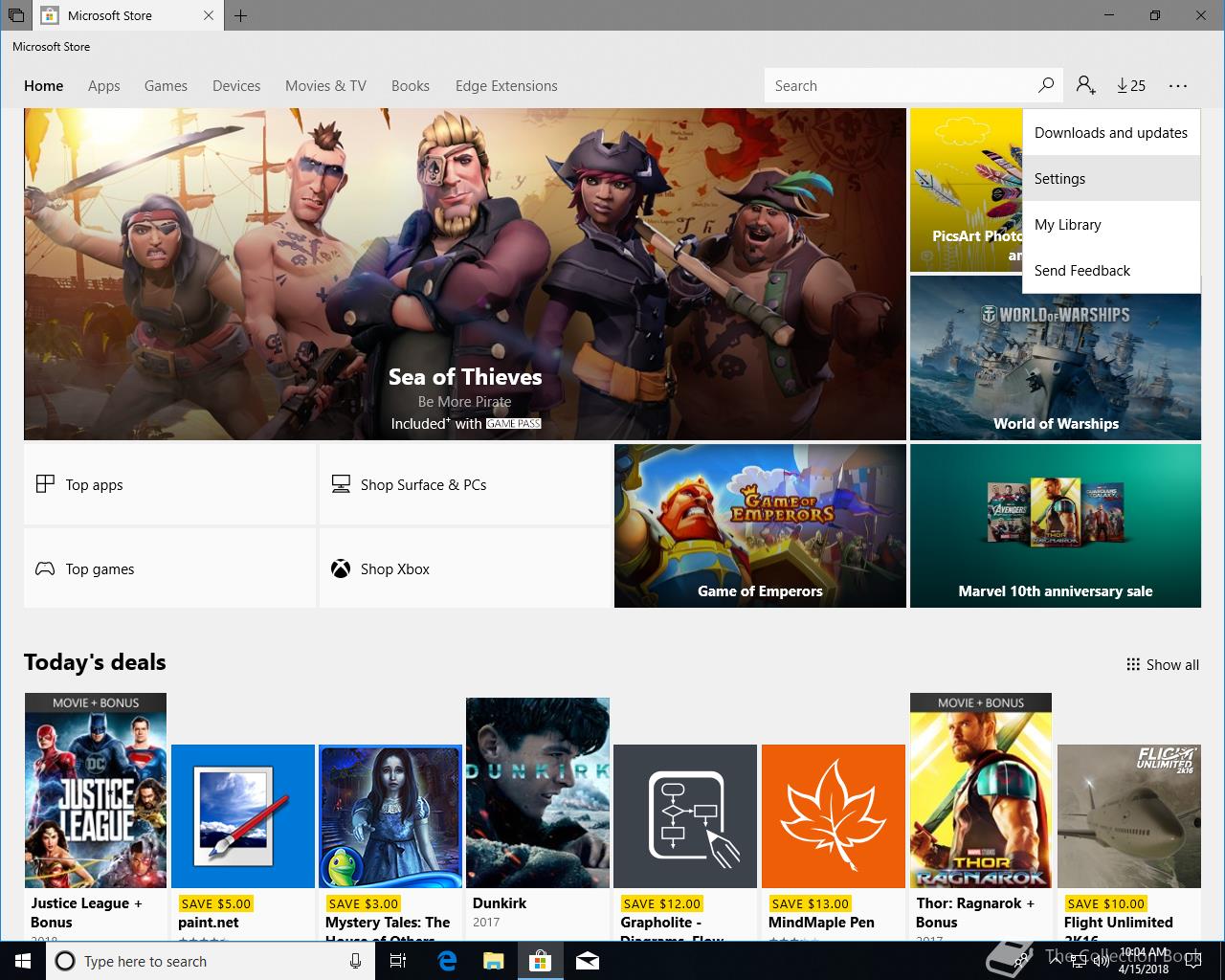Select the Home tab
Screen dimensions: 1225x980
click(44, 85)
